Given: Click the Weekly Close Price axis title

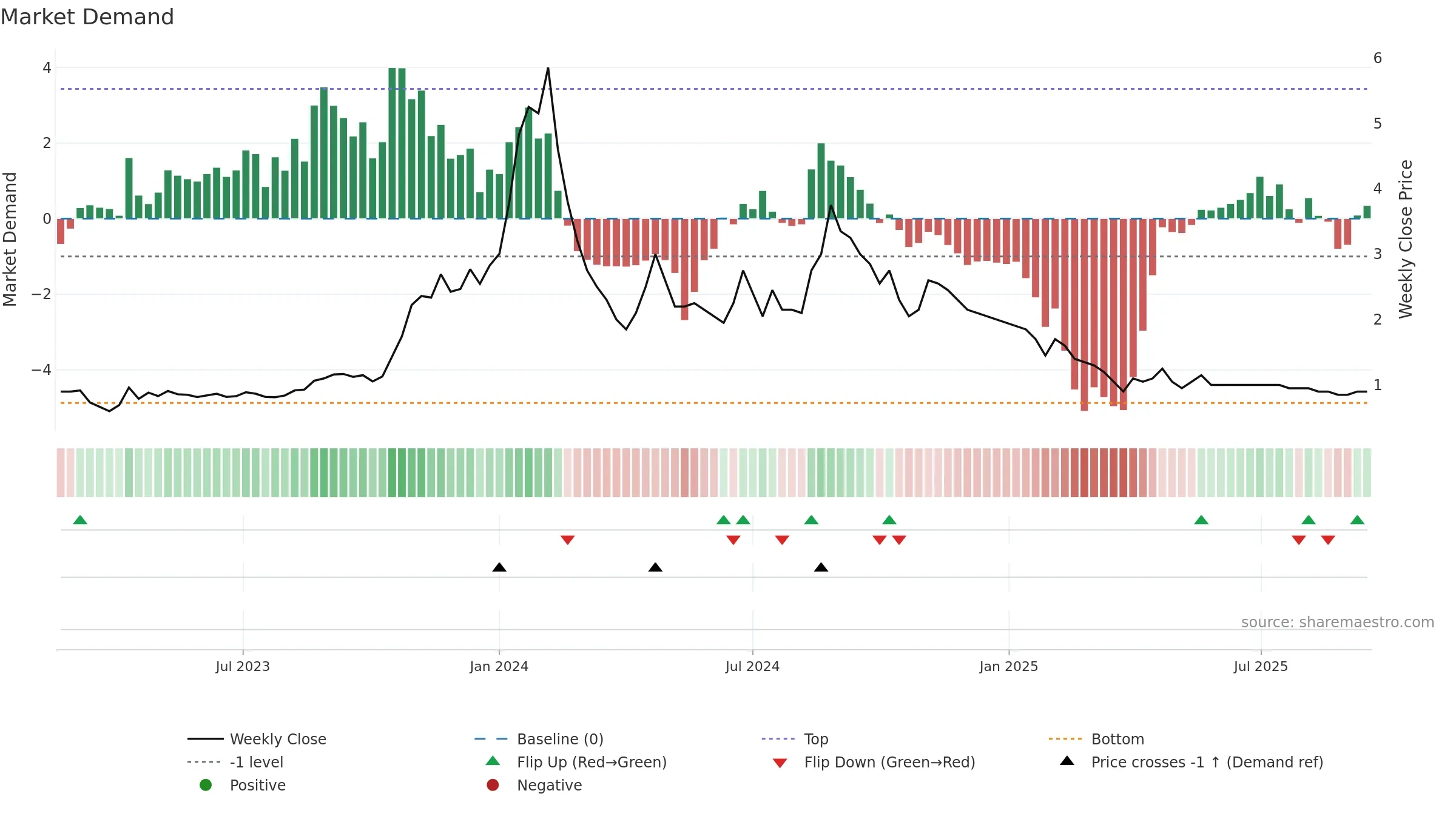Looking at the screenshot, I should point(1406,239).
